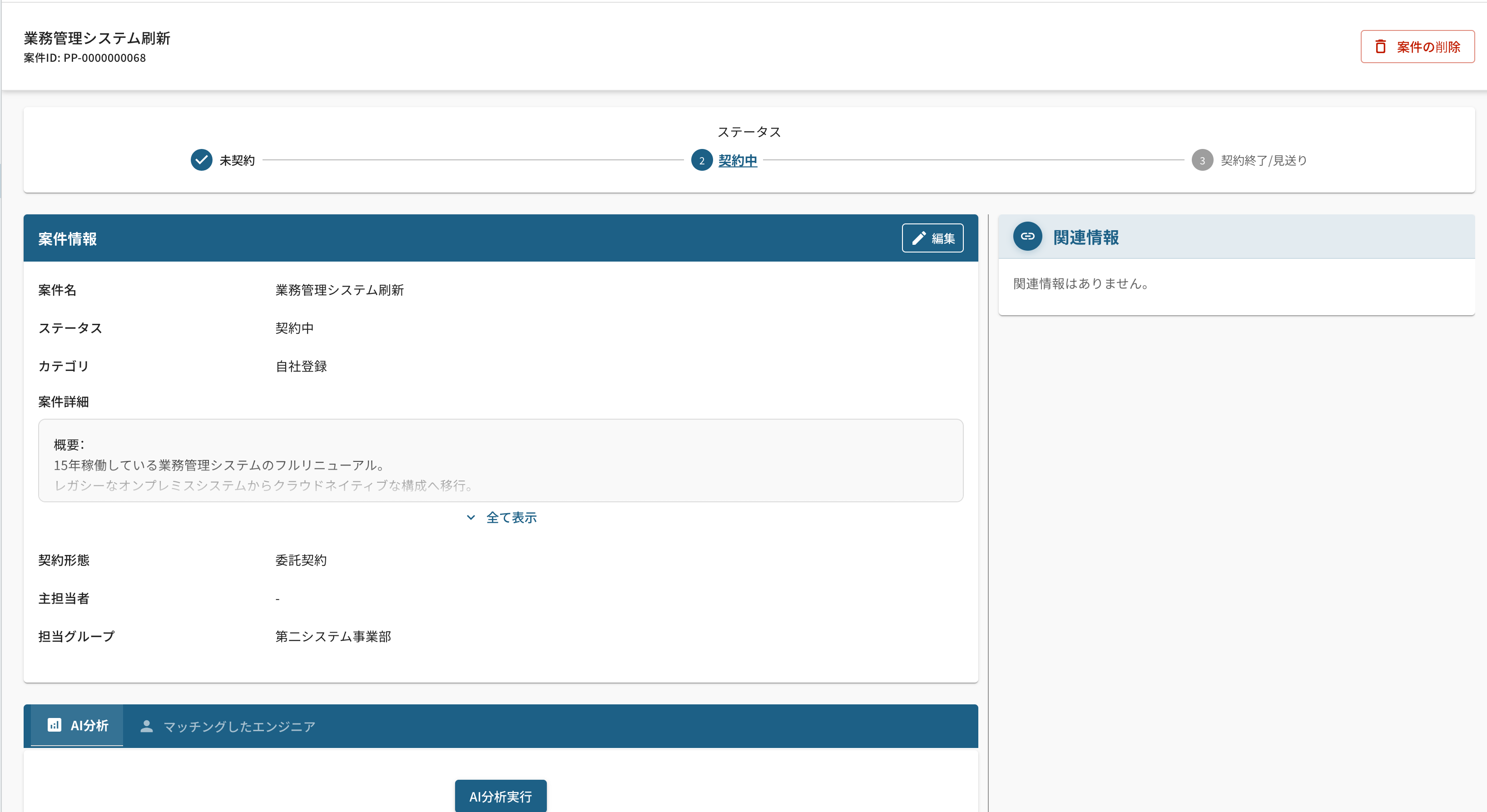Click the 全て表示 text to expand
1487x812 pixels.
(x=511, y=518)
